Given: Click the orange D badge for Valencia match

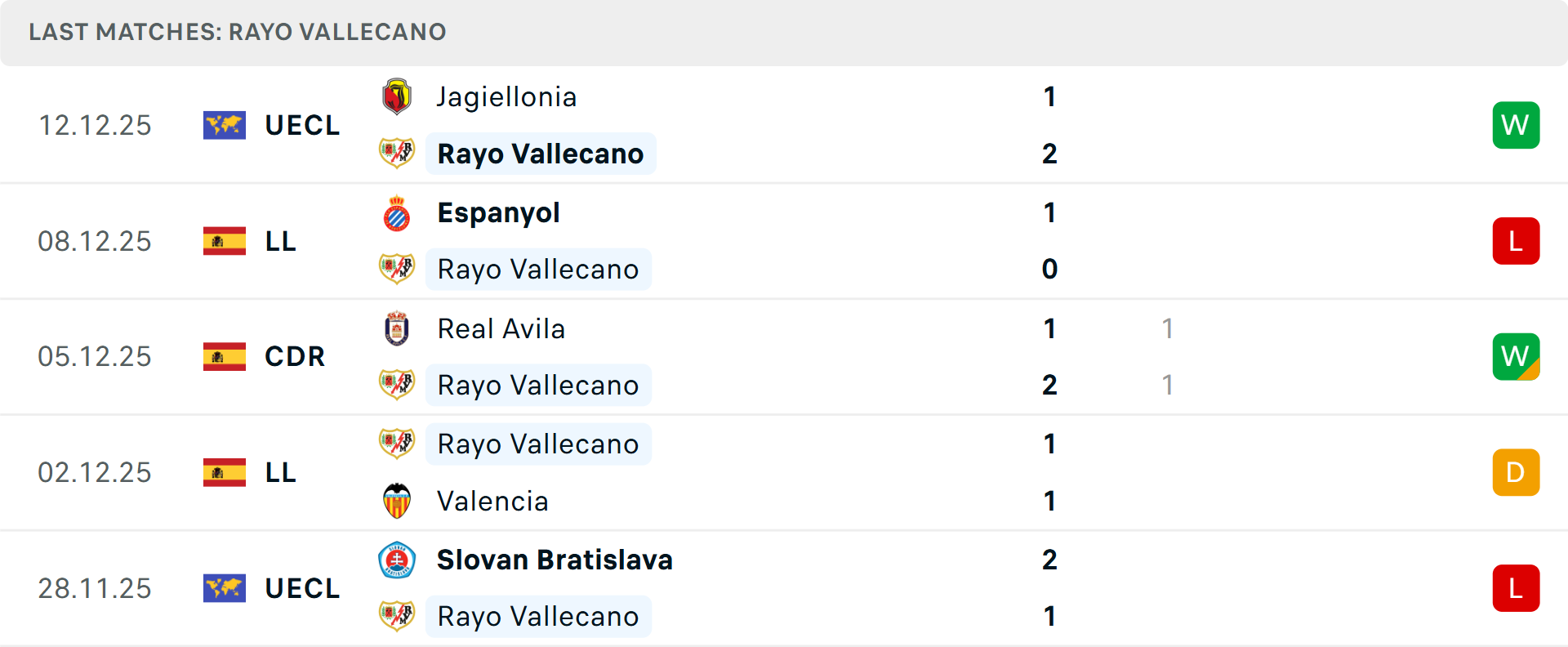Looking at the screenshot, I should click(x=1516, y=472).
